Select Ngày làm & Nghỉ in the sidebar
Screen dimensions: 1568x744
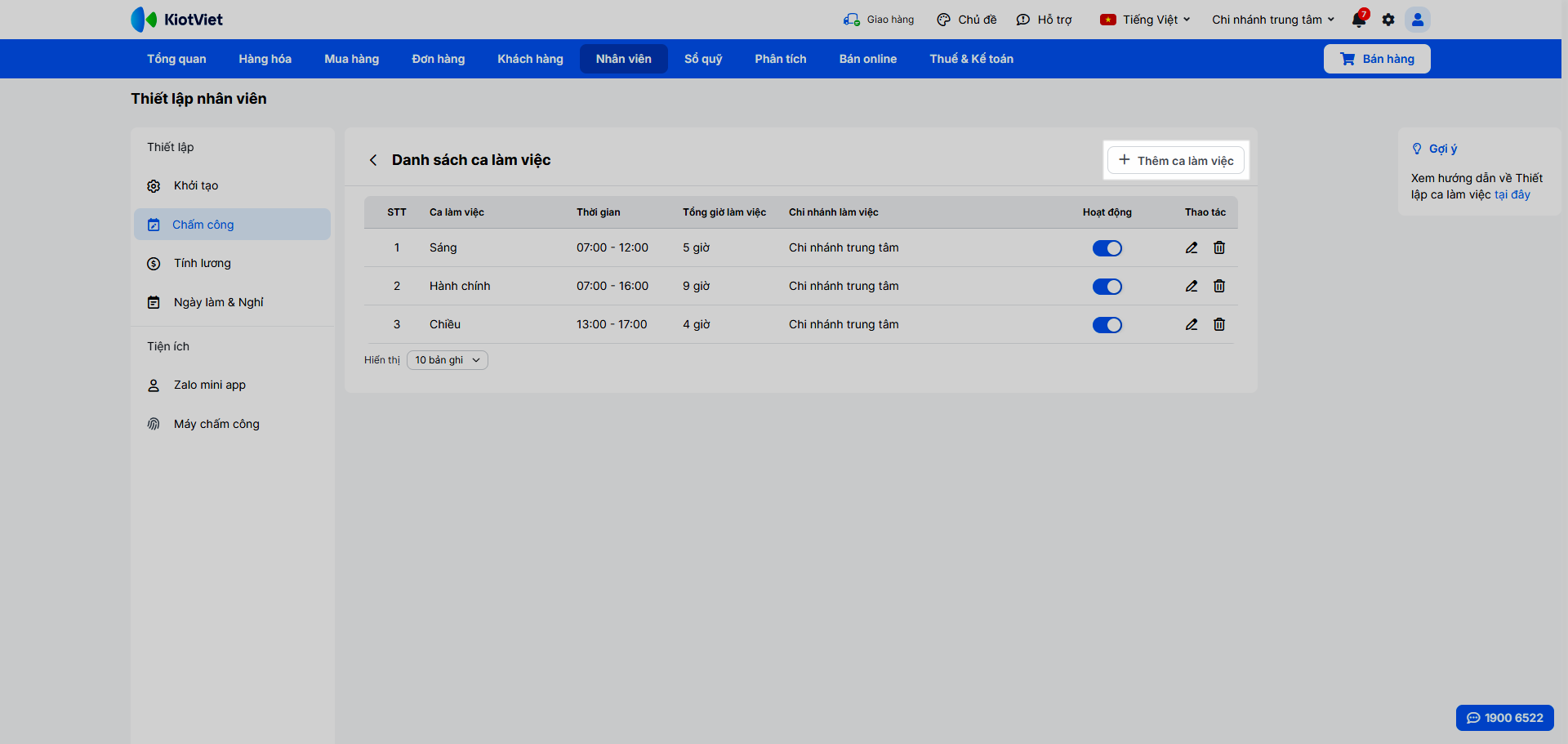232,302
